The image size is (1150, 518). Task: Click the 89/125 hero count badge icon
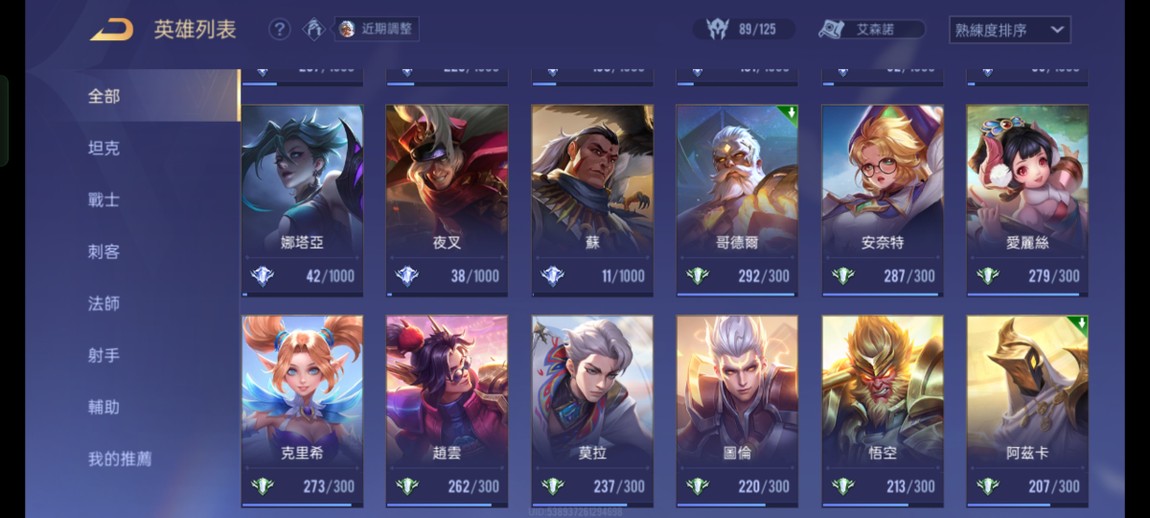click(717, 29)
